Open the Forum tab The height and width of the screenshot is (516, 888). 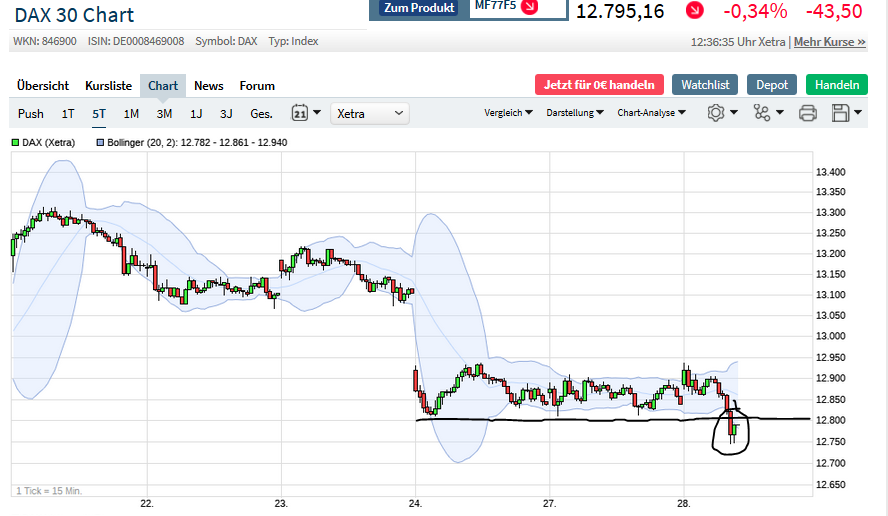point(257,86)
